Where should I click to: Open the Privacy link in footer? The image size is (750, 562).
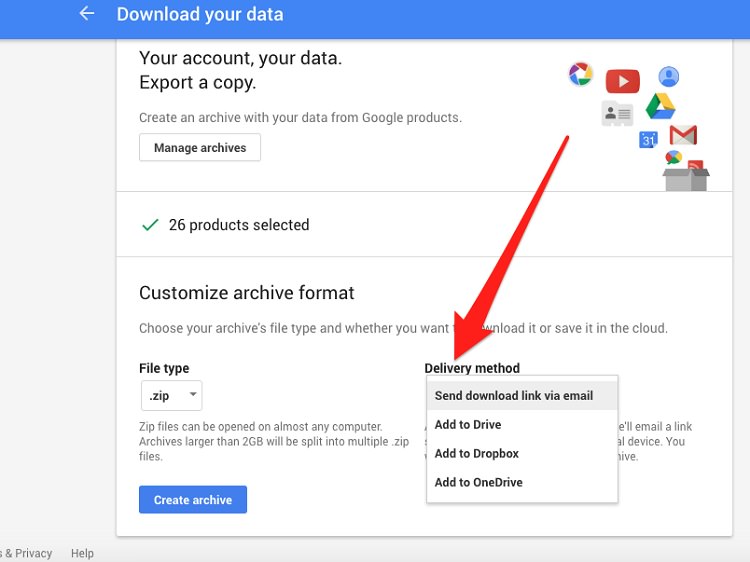(x=32, y=553)
